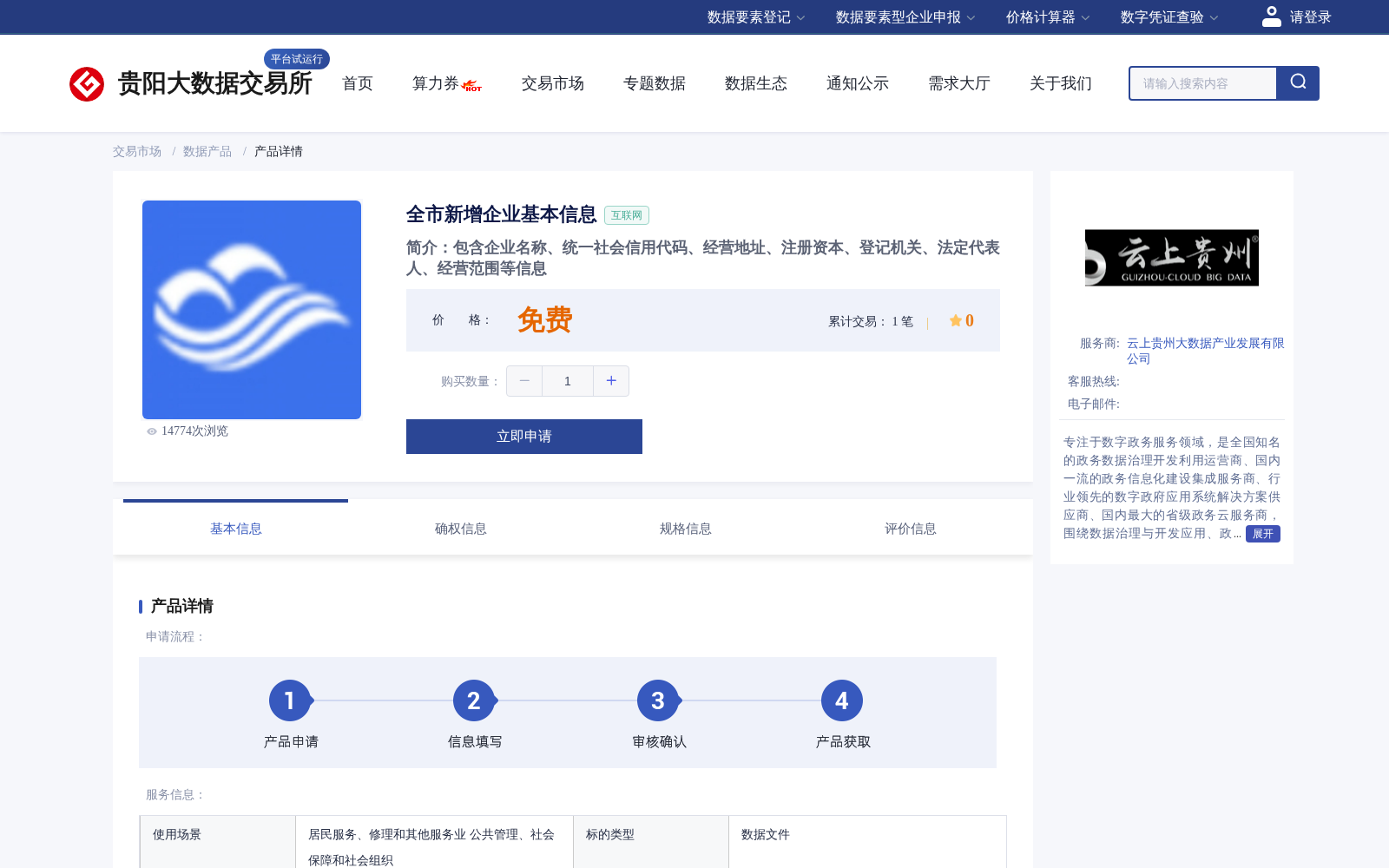The width and height of the screenshot is (1389, 868).
Task: Click the Guiyang Big Data Exchange red logo
Action: tap(87, 84)
